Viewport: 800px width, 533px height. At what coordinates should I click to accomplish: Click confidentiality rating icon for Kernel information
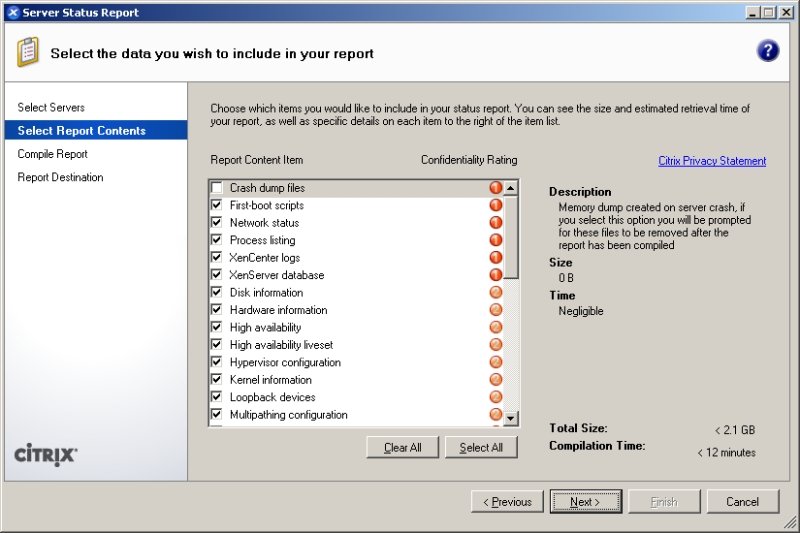[495, 379]
